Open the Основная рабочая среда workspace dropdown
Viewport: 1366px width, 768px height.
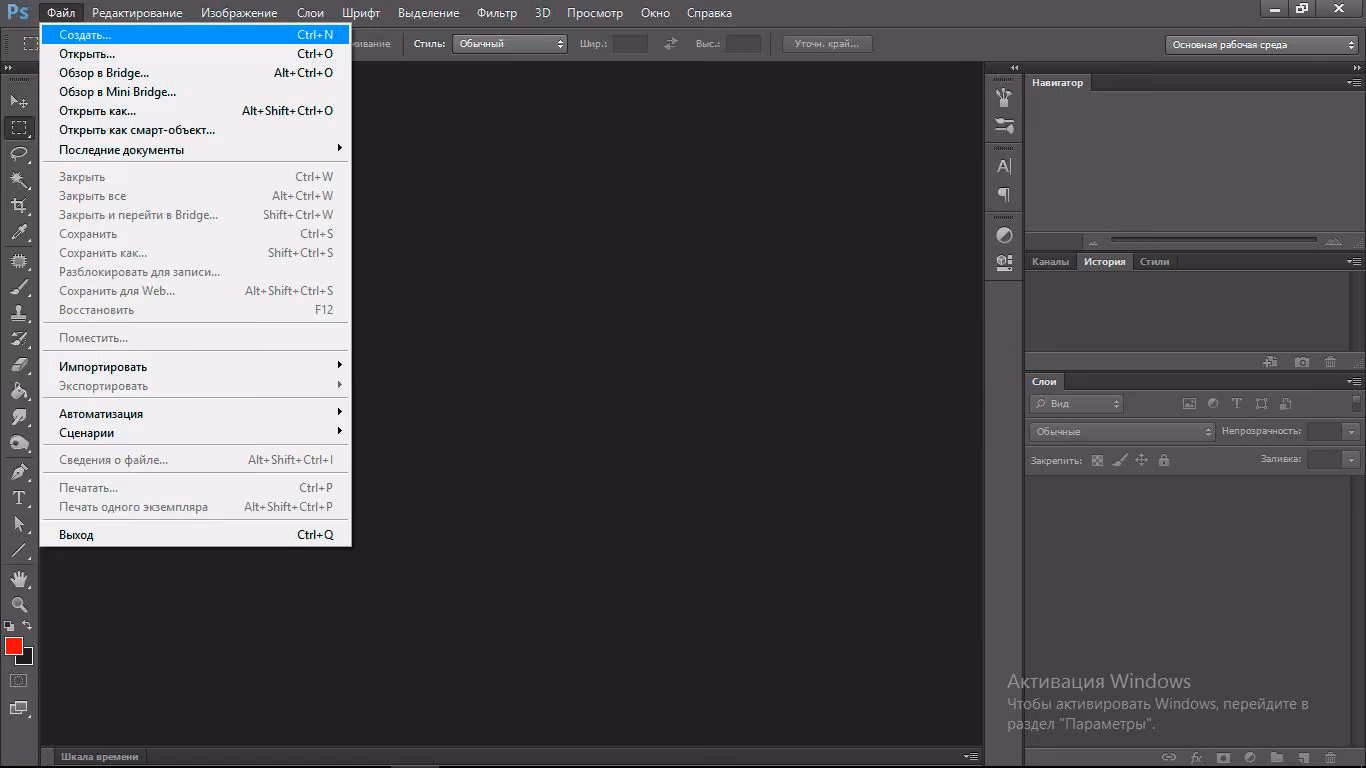[1262, 45]
